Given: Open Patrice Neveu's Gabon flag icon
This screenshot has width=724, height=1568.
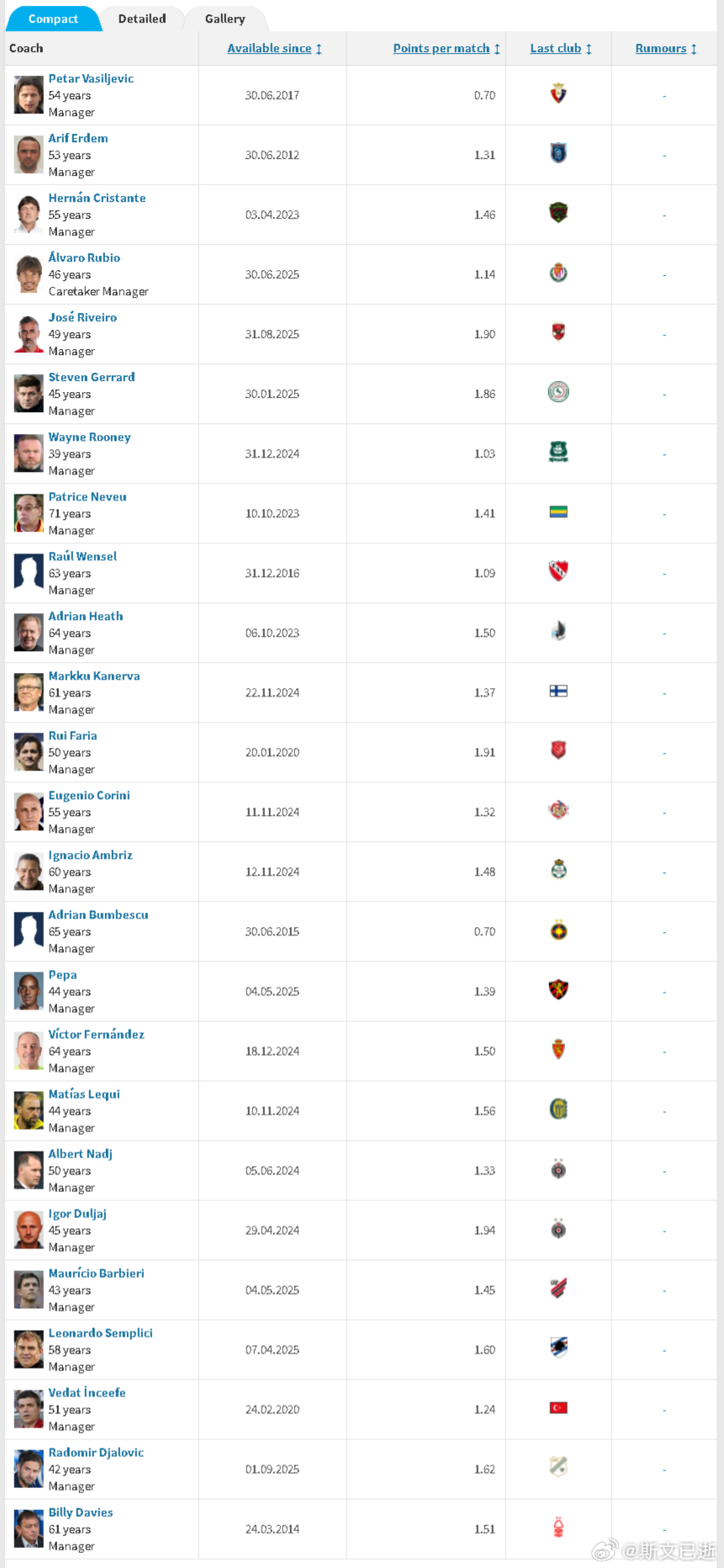Looking at the screenshot, I should [558, 511].
